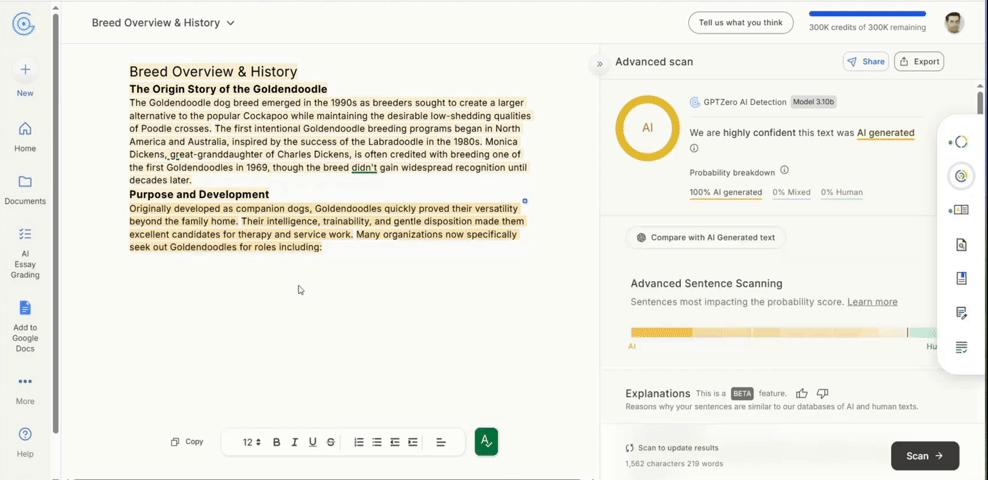This screenshot has height=480, width=988.
Task: Open the Documents folder
Action: tap(25, 190)
